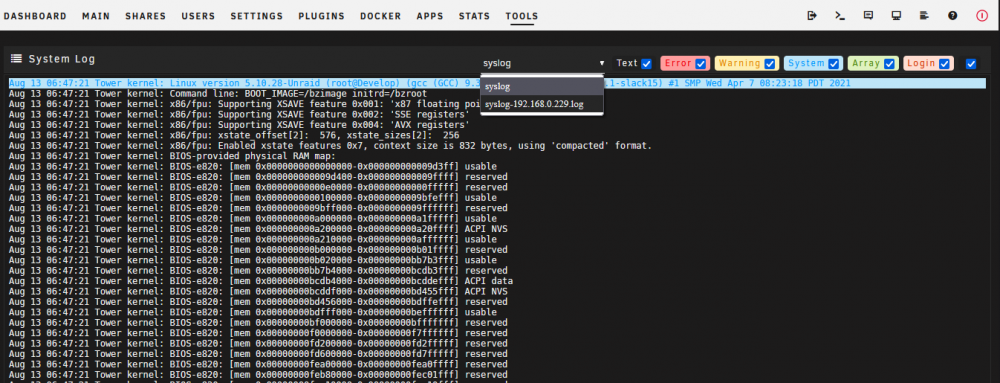
Task: Navigate to the Settings tab
Action: (x=256, y=17)
